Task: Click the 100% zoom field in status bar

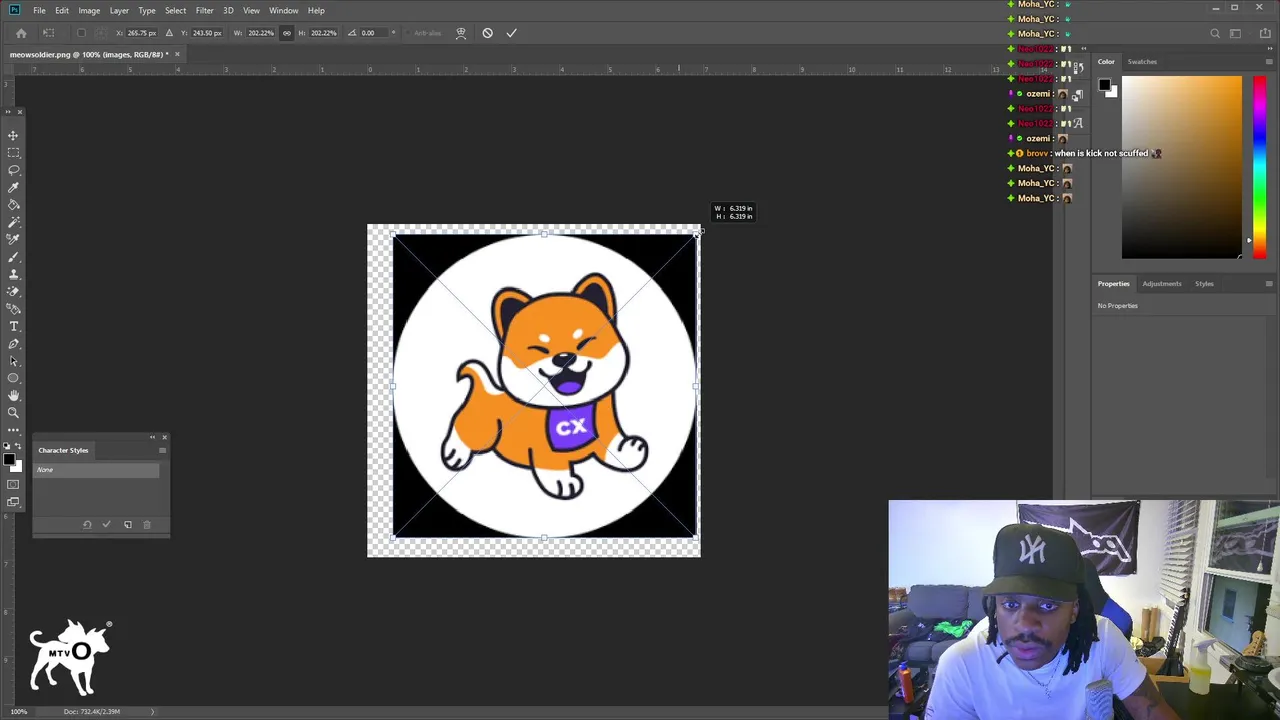Action: pos(19,711)
